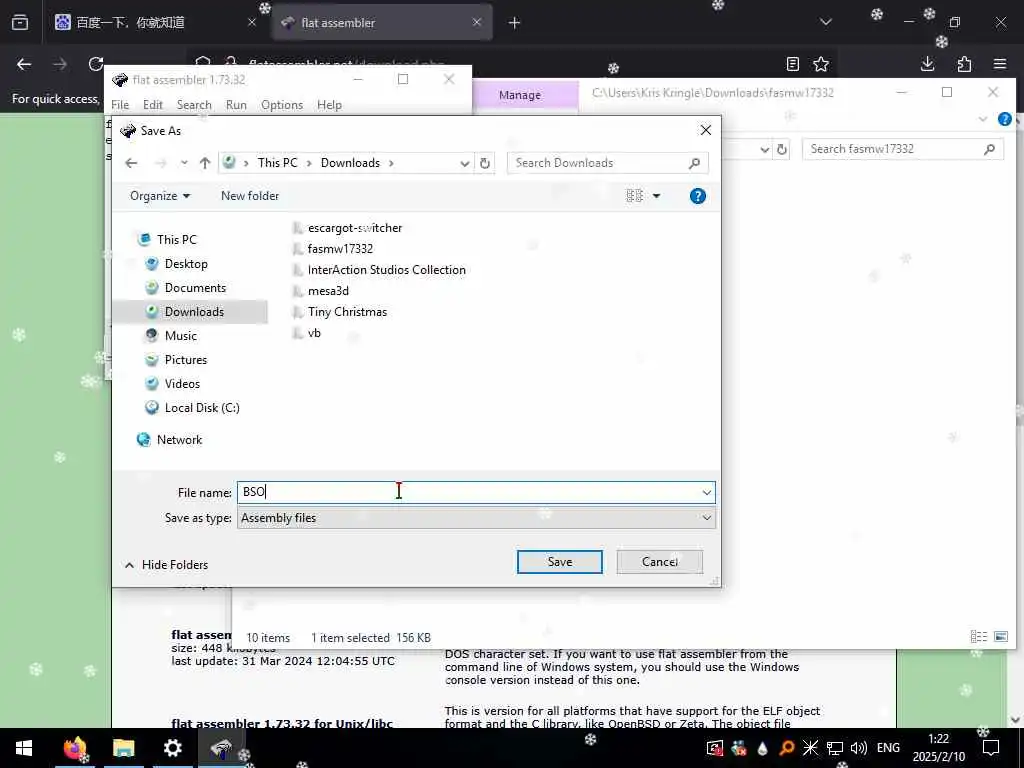
Task: Open the view options dropdown arrow
Action: click(656, 196)
